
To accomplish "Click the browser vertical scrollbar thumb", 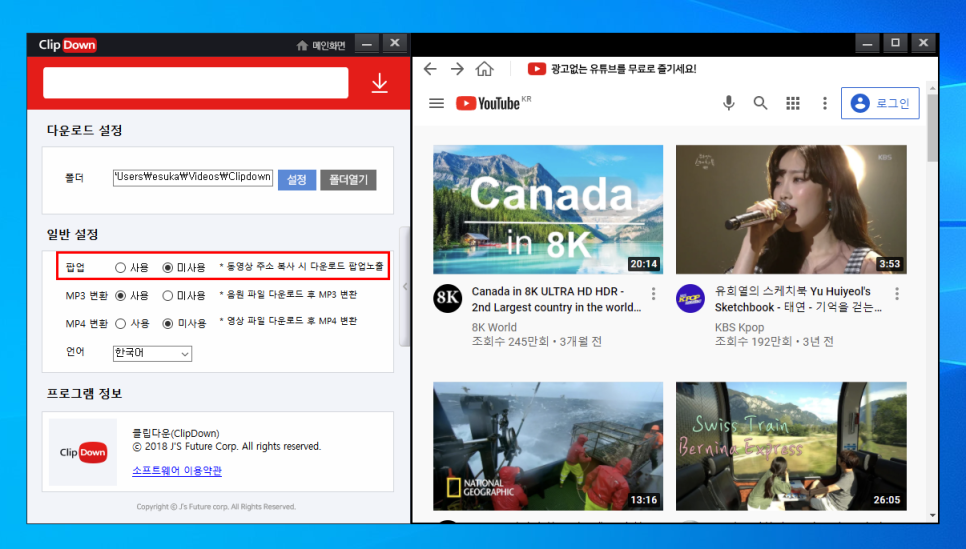I will pyautogui.click(x=932, y=128).
